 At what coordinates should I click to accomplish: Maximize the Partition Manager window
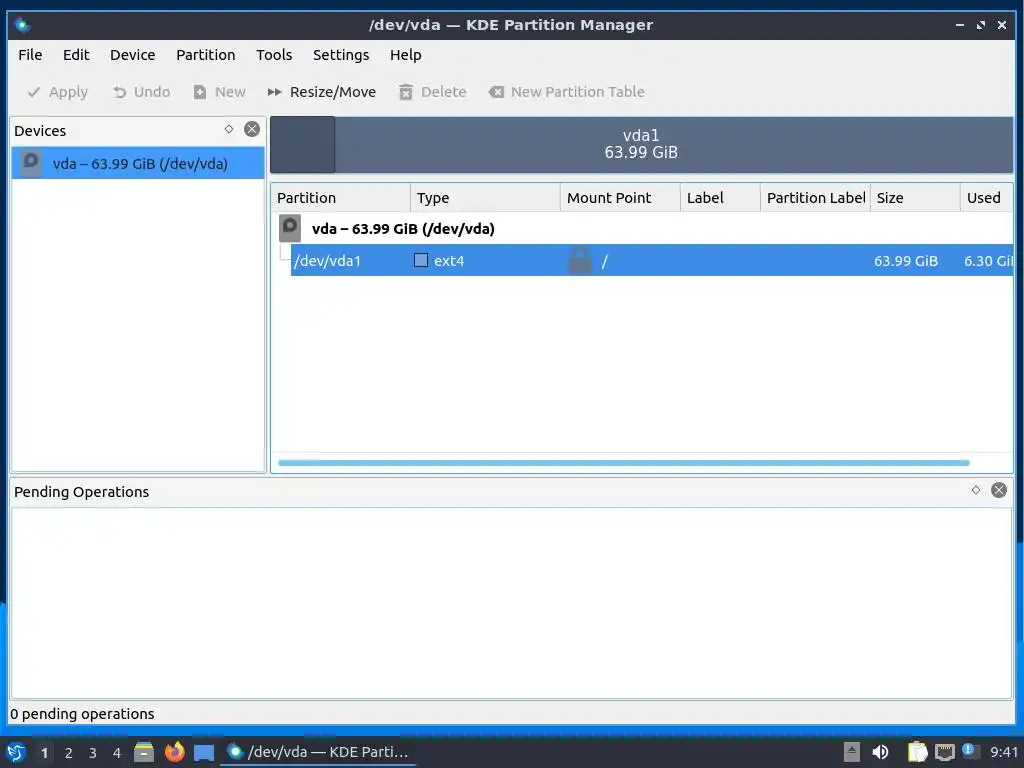[980, 25]
